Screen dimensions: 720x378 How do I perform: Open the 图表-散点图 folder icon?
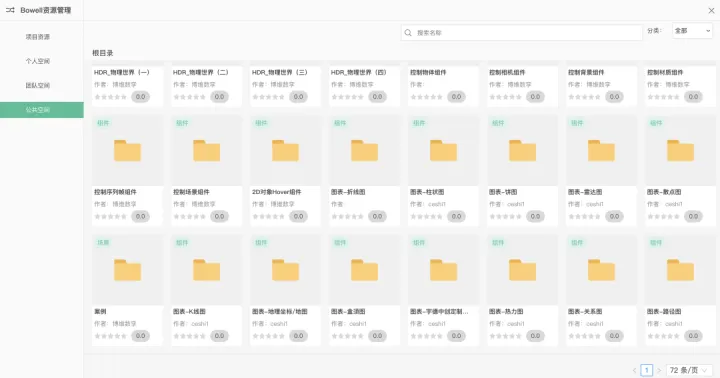point(680,151)
